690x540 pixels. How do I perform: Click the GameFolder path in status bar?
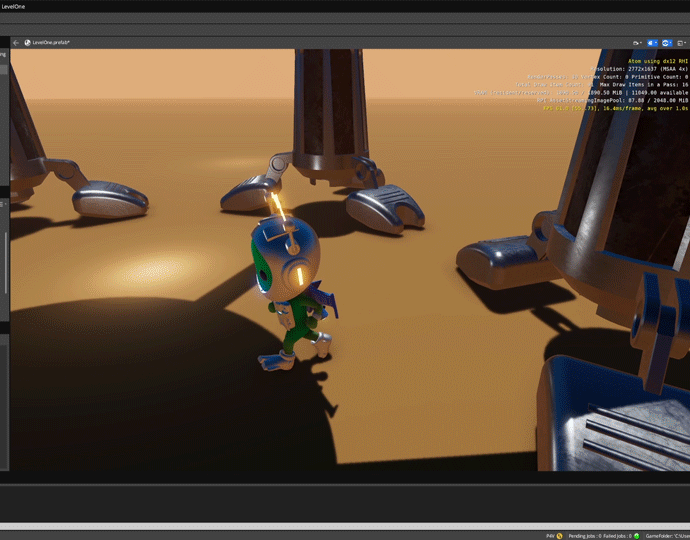668,536
